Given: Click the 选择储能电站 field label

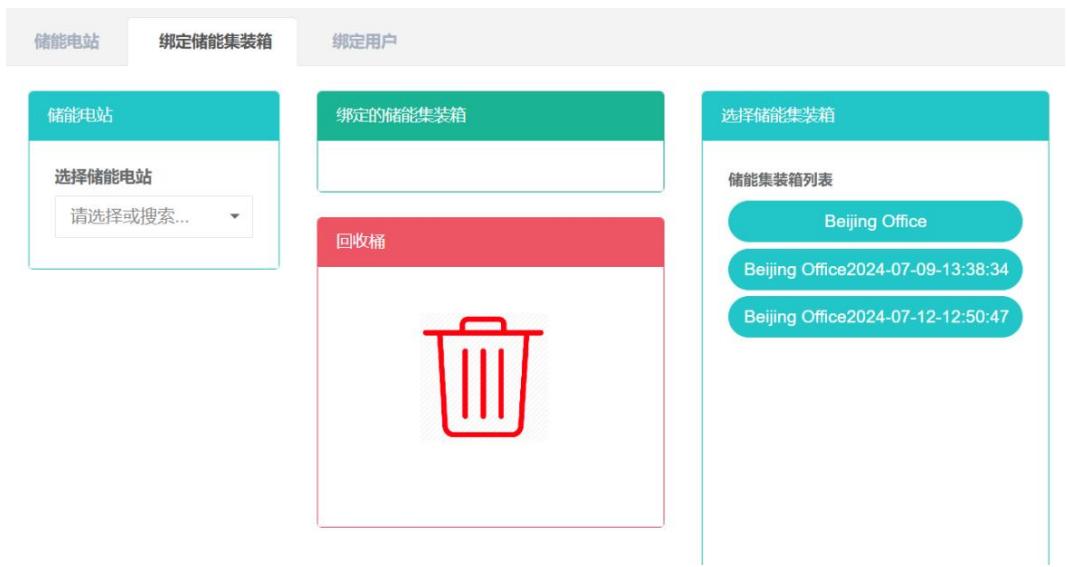Looking at the screenshot, I should click(110, 177).
